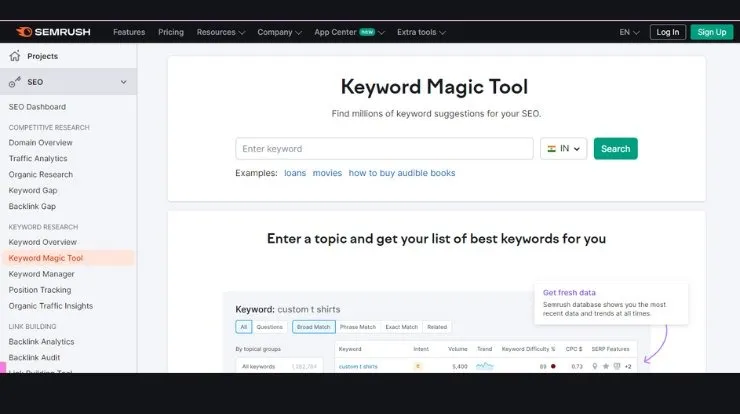Image resolution: width=740 pixels, height=414 pixels.
Task: Click the India flag icon
Action: 551,149
